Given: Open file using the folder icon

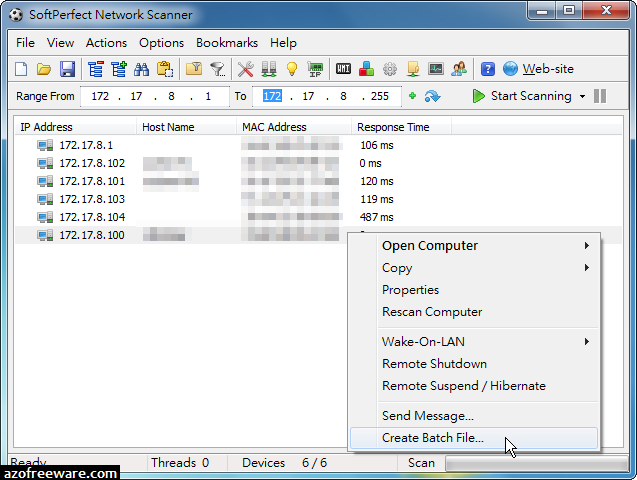Looking at the screenshot, I should (x=44, y=69).
